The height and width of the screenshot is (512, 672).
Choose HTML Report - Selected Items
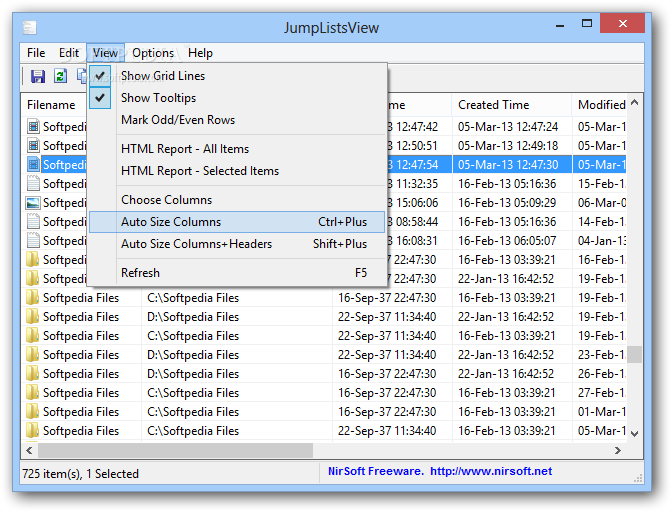point(237,171)
